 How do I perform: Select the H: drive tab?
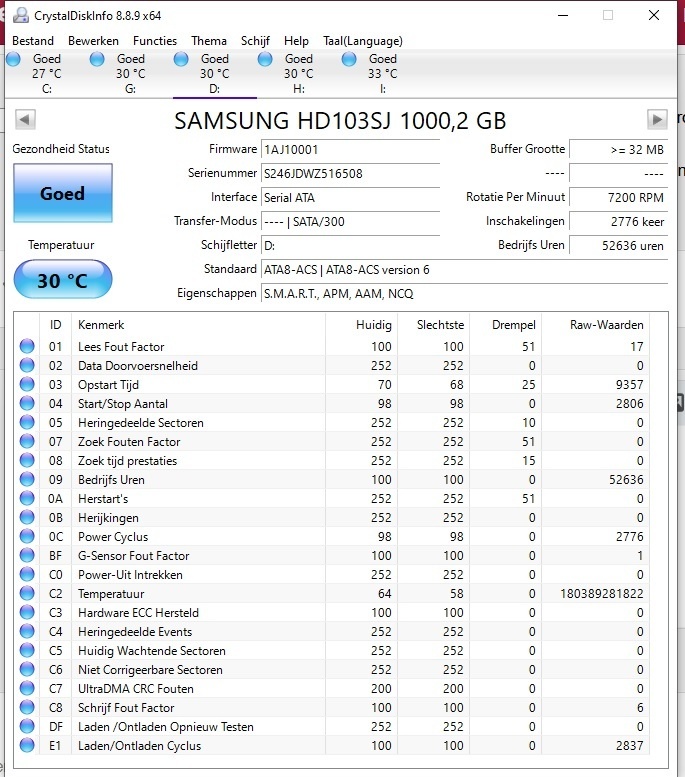[298, 73]
